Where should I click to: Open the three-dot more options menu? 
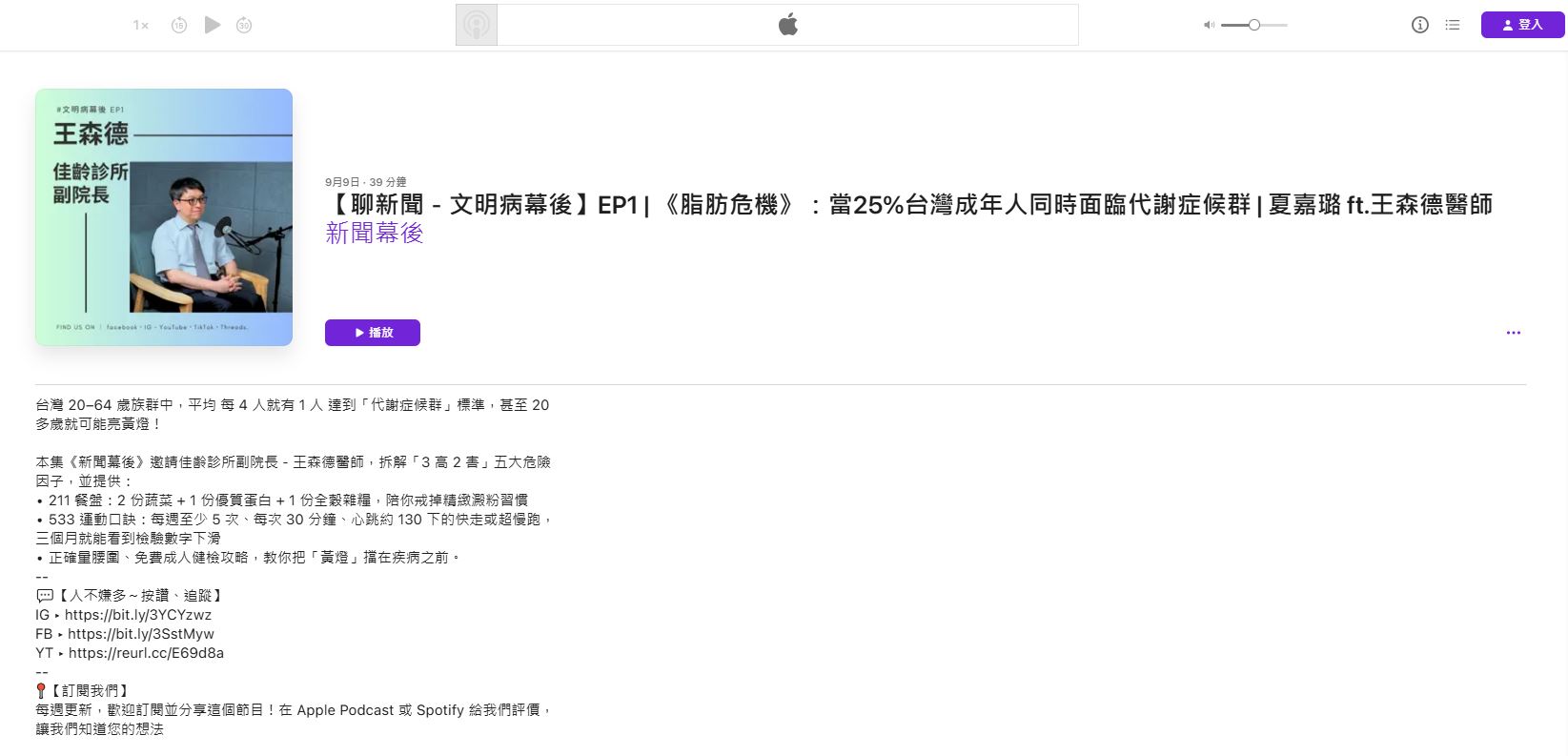click(x=1513, y=333)
